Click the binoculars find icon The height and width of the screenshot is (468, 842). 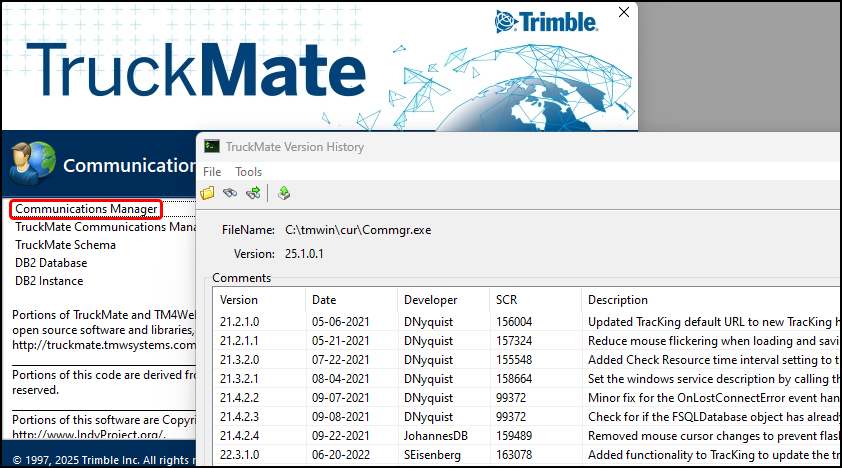click(230, 193)
